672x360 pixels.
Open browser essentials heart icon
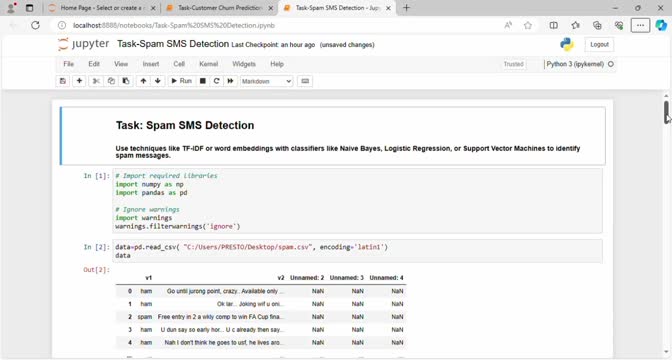tap(618, 25)
